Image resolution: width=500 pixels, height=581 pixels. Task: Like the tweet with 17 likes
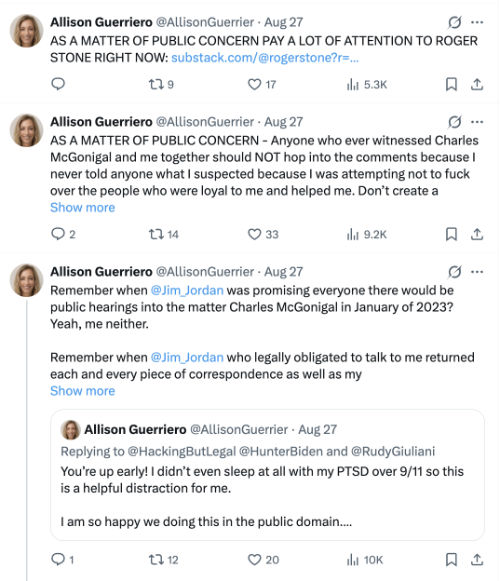pyautogui.click(x=262, y=84)
